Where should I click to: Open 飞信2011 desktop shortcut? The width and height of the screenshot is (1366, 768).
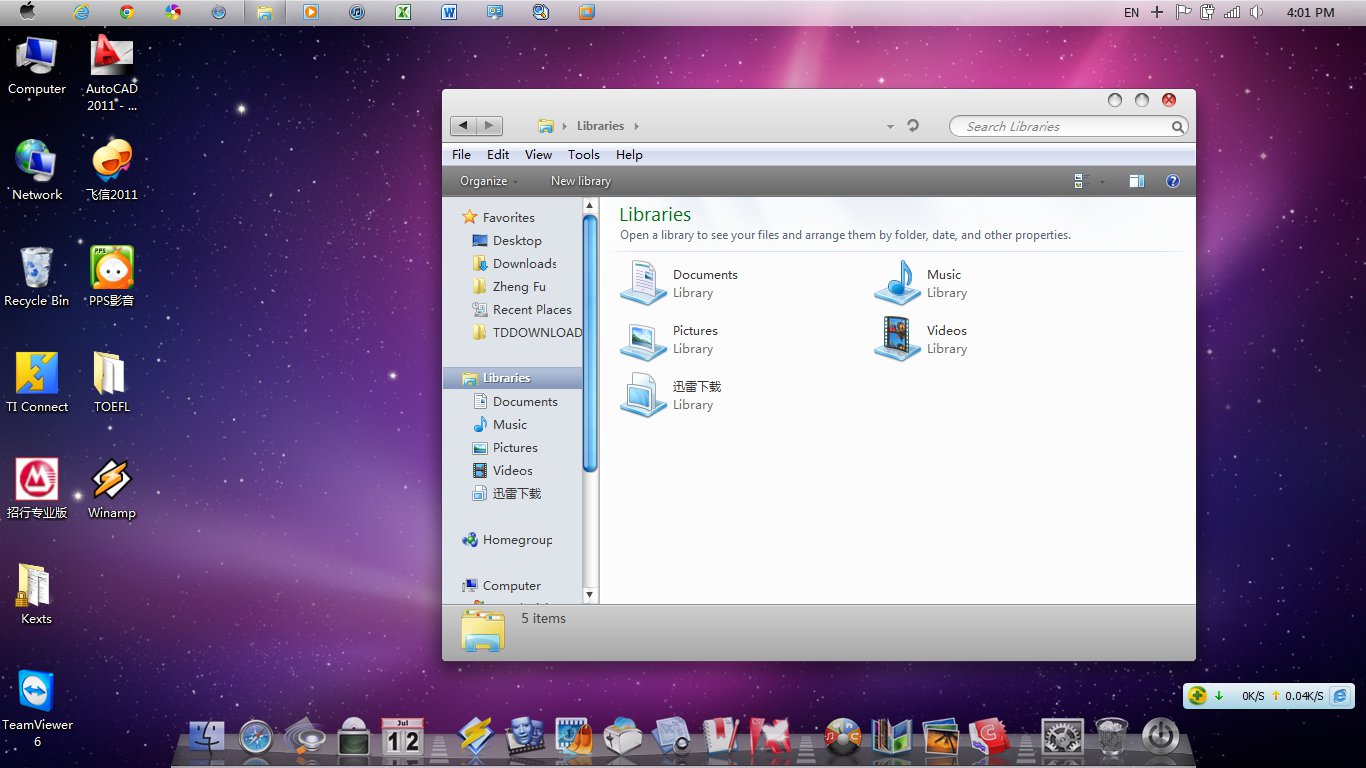click(x=112, y=170)
